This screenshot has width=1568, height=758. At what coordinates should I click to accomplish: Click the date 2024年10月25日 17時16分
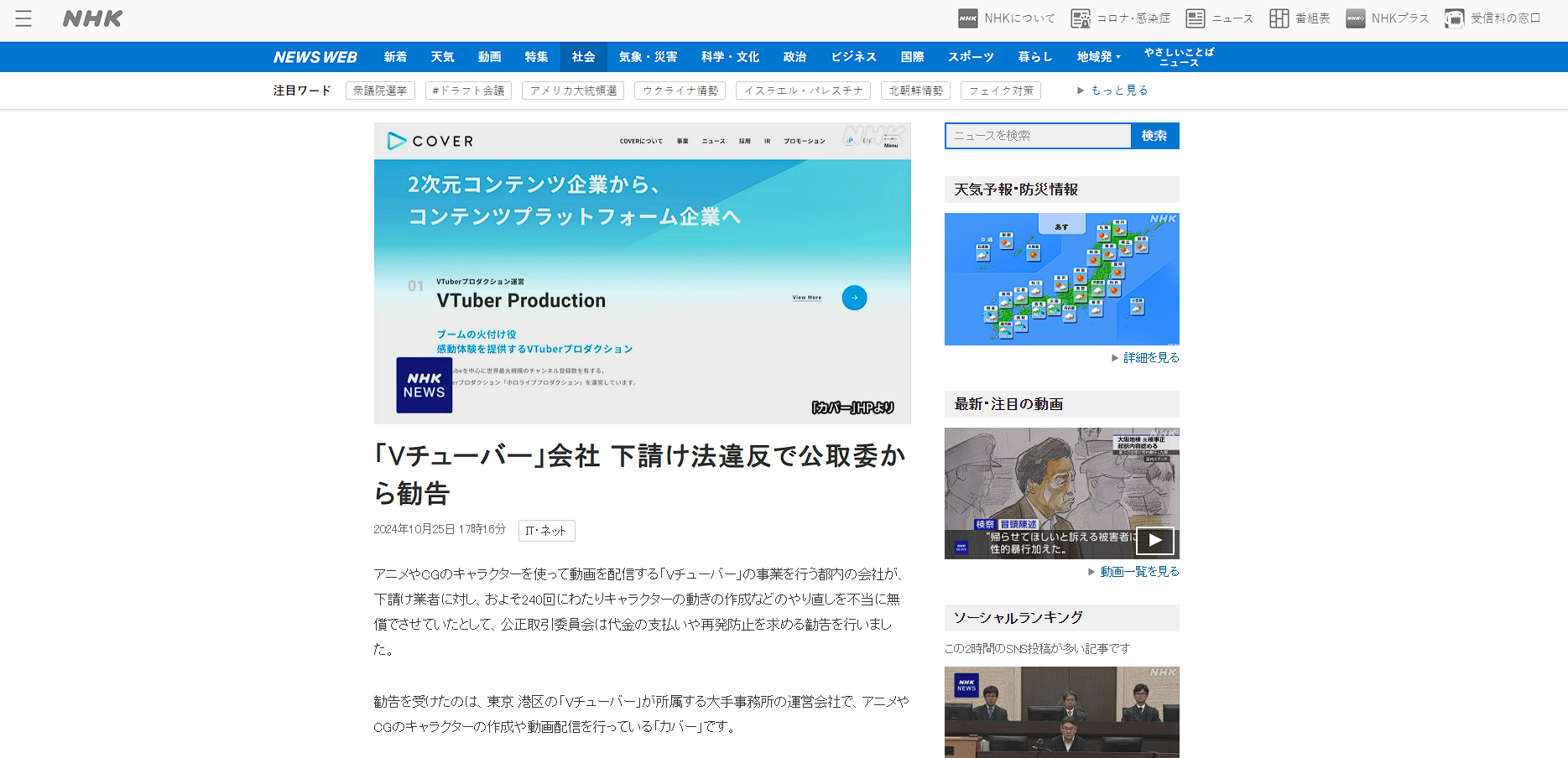pos(440,530)
